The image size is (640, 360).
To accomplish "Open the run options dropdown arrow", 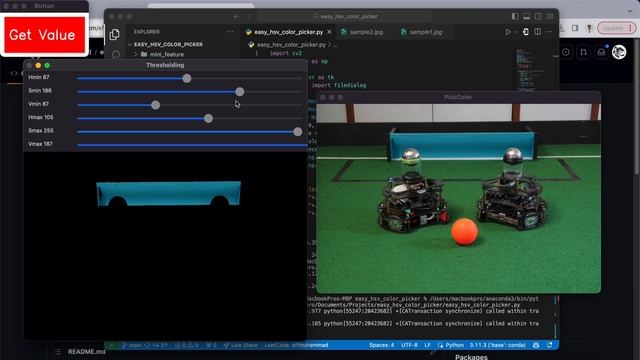I will click(516, 32).
